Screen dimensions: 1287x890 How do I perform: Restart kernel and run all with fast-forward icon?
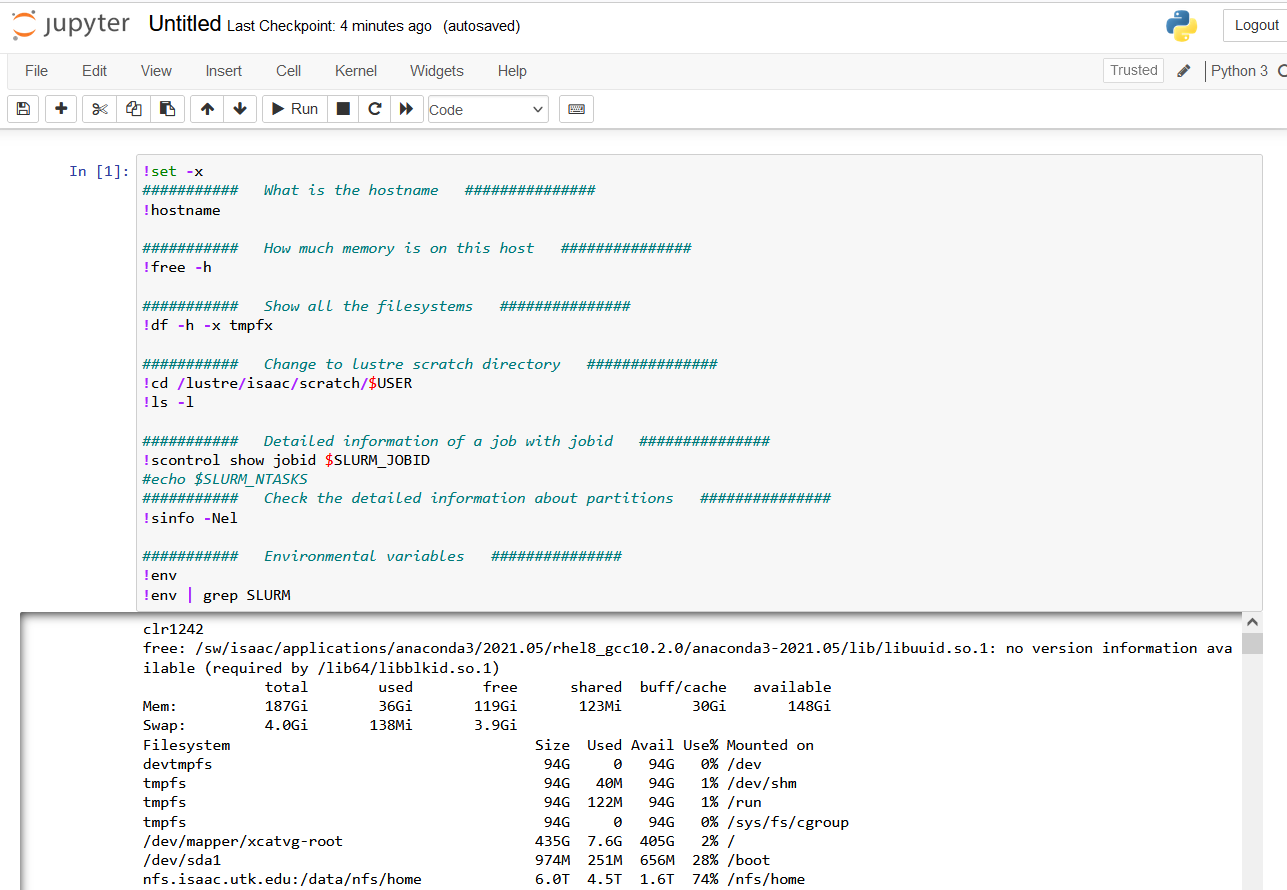click(x=406, y=108)
